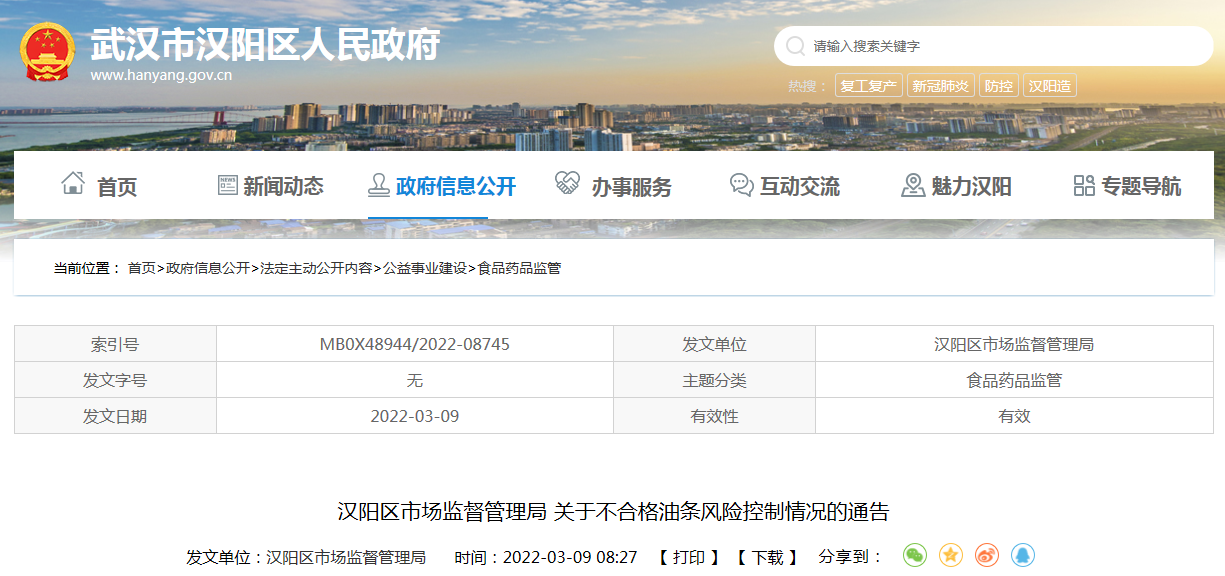Select hot search tag 汉阳造
Viewport: 1225px width, 576px height.
[x=1050, y=86]
